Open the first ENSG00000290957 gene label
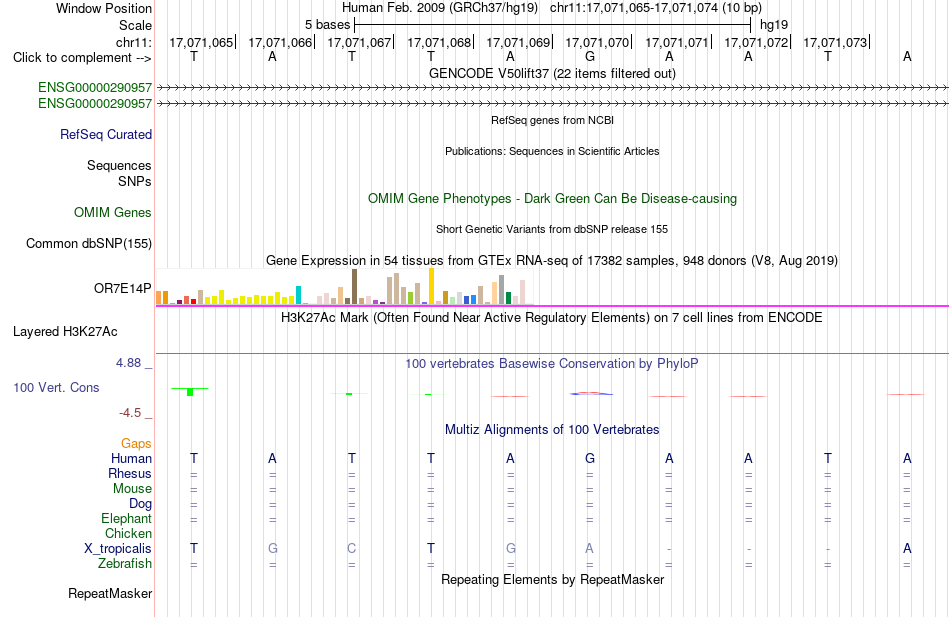This screenshot has height=617, width=950. click(95, 88)
